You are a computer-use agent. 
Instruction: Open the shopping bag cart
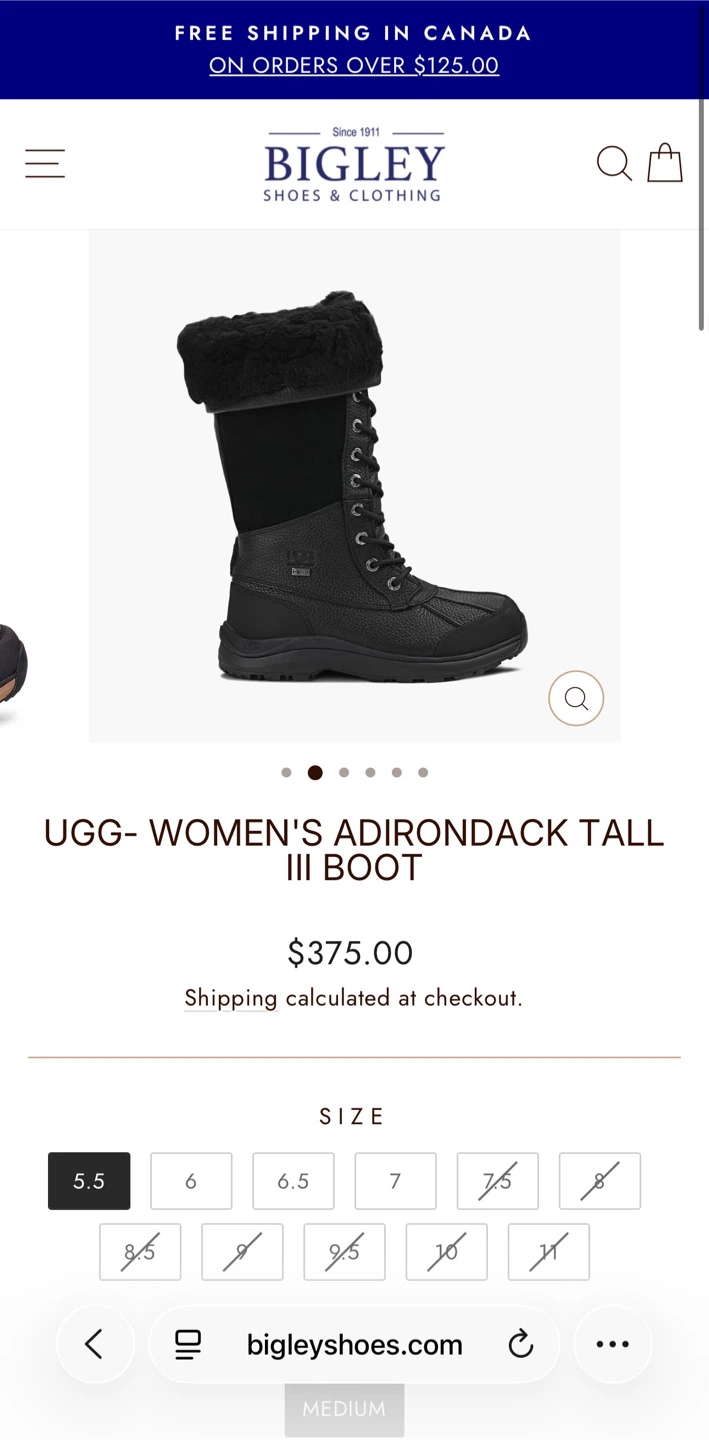point(664,163)
